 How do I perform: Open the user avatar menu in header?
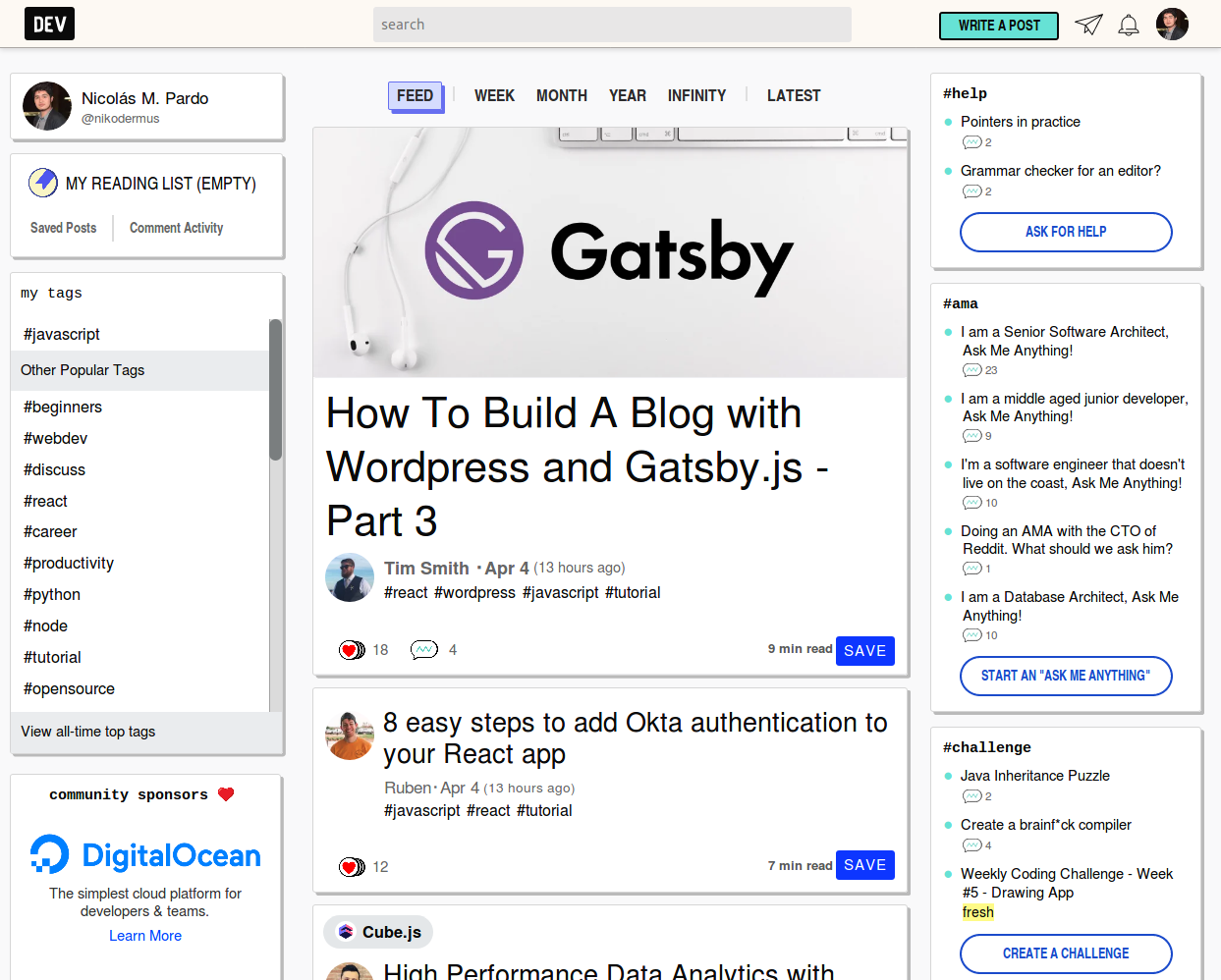(1172, 24)
